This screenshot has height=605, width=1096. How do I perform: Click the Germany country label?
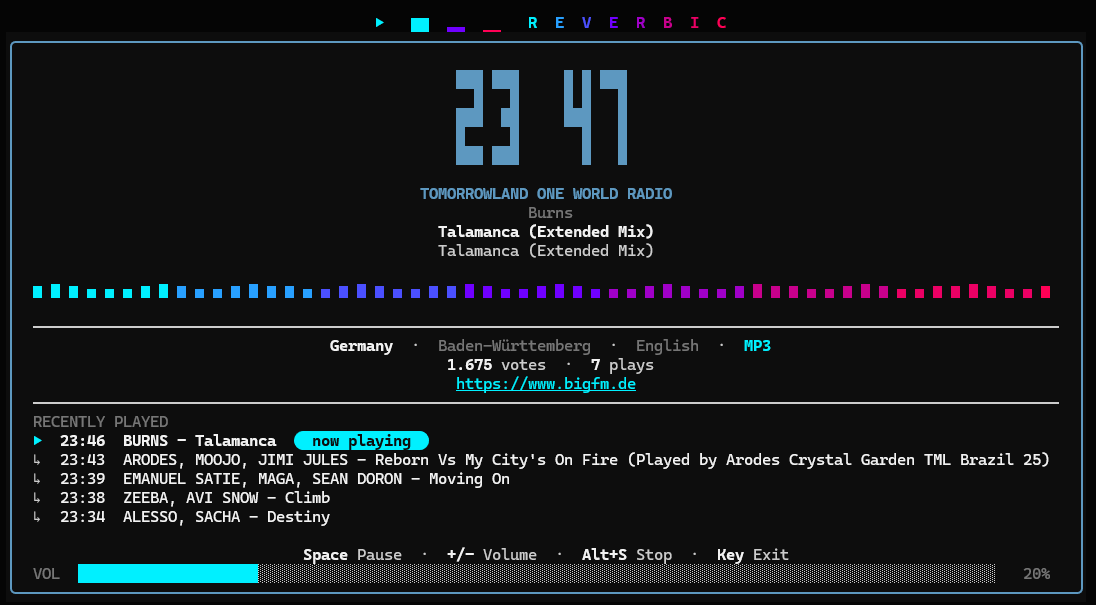tap(361, 346)
